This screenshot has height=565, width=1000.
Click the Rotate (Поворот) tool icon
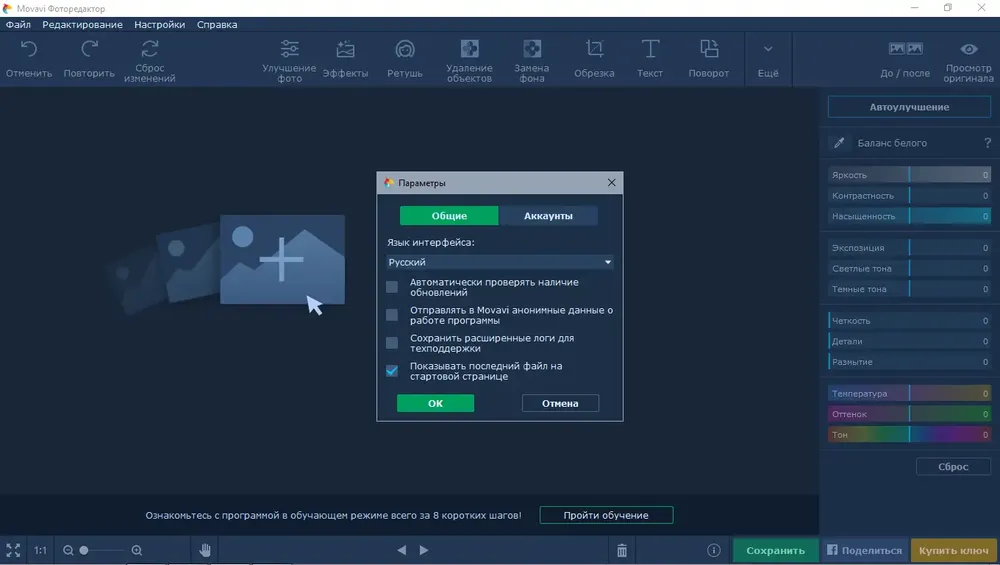pyautogui.click(x=709, y=57)
